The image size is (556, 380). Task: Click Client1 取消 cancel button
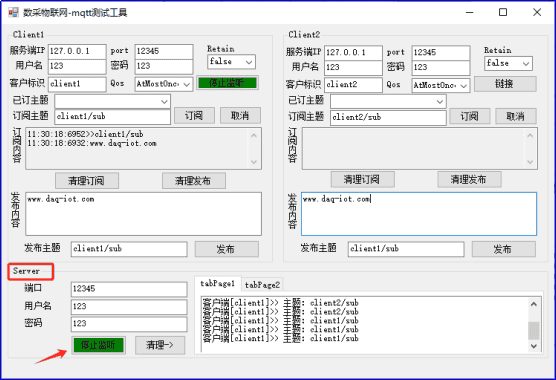coord(240,116)
